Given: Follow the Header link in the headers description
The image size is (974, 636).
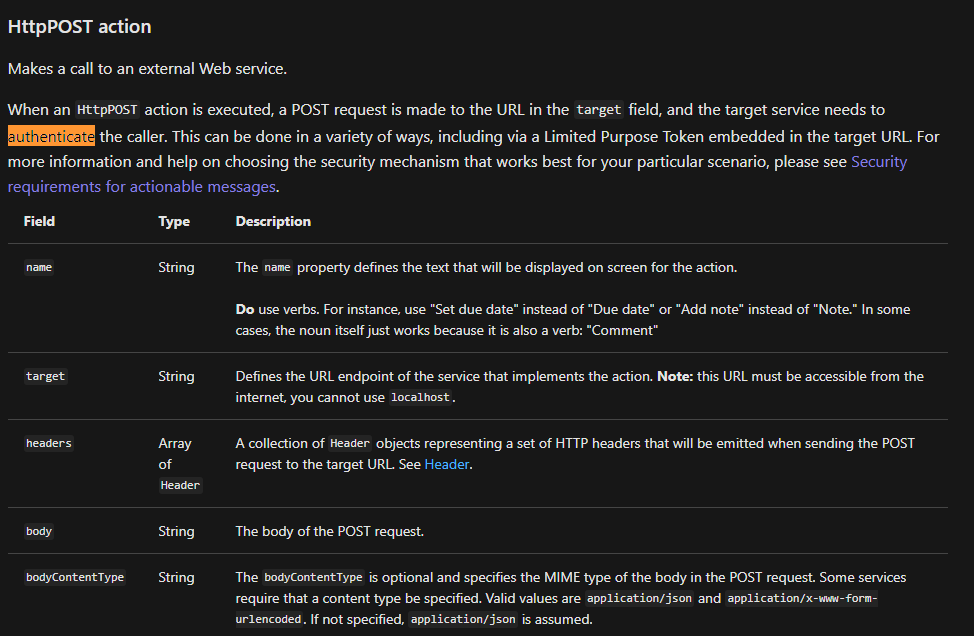Looking at the screenshot, I should coord(447,464).
